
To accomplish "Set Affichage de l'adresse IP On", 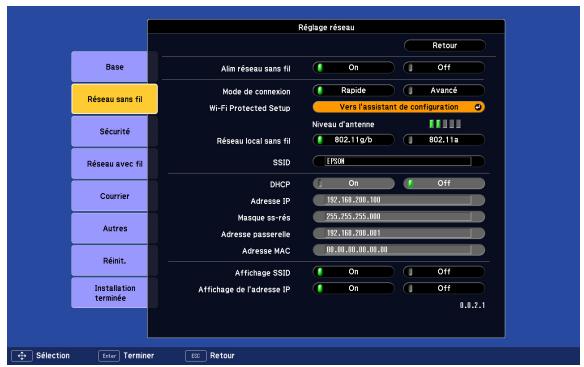I will click(x=353, y=288).
